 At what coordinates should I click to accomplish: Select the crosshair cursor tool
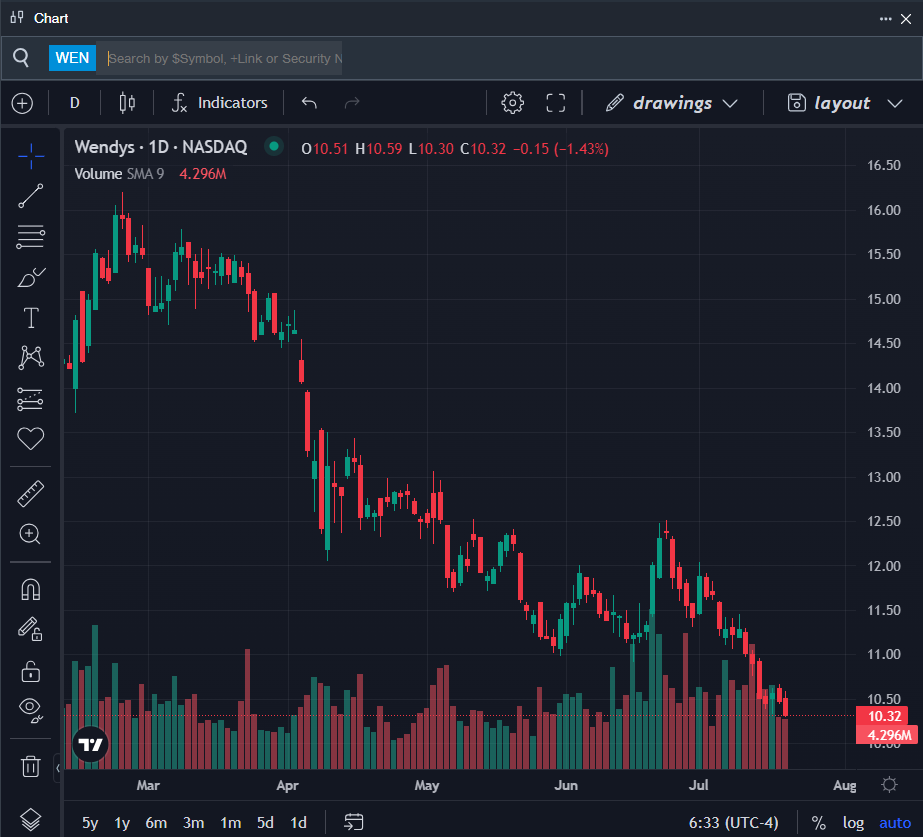pyautogui.click(x=31, y=156)
